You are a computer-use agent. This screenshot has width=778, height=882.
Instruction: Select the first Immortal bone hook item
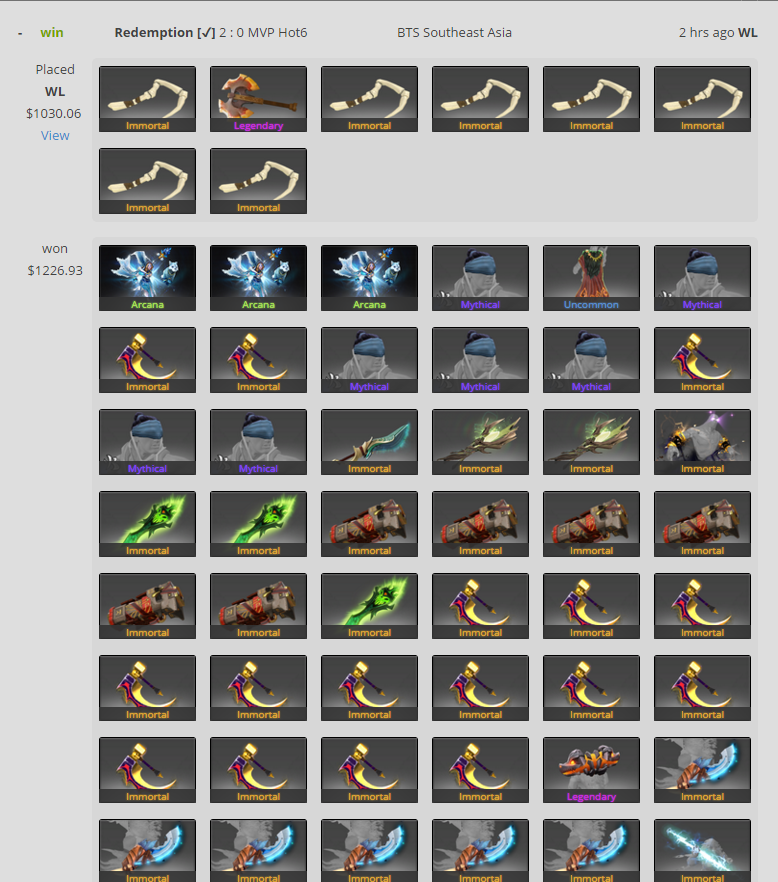click(x=147, y=99)
